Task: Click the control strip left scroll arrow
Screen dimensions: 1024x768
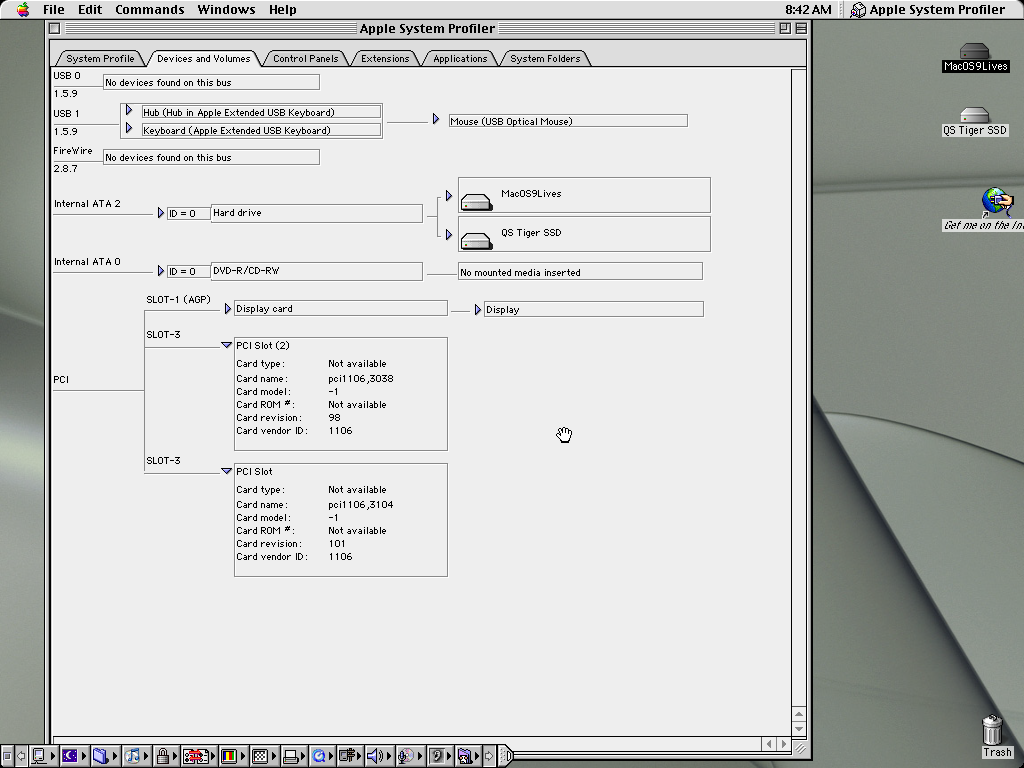Action: [21, 756]
